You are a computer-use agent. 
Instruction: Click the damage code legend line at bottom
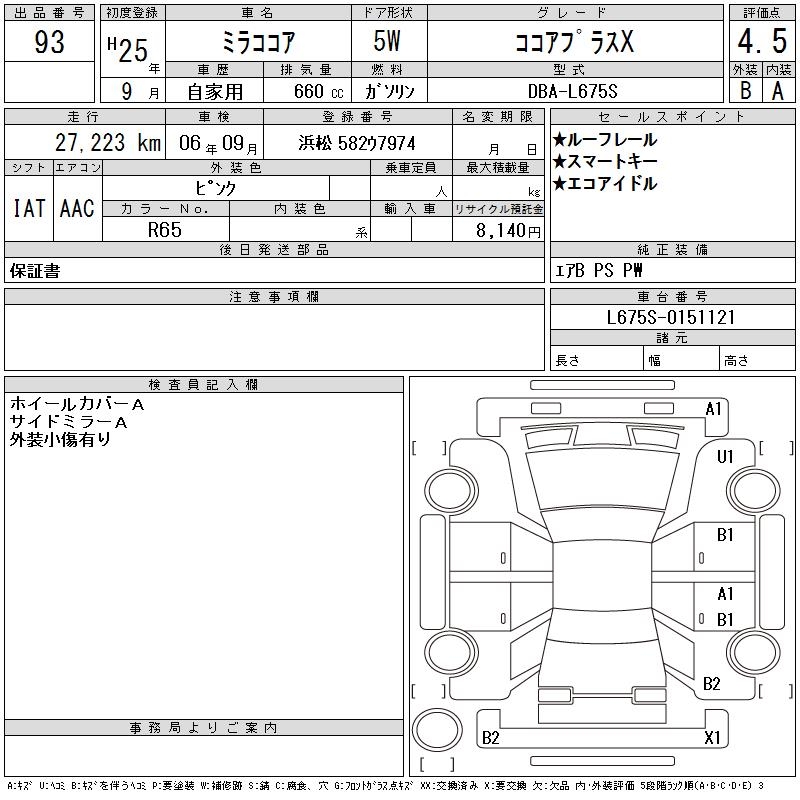pos(385,786)
